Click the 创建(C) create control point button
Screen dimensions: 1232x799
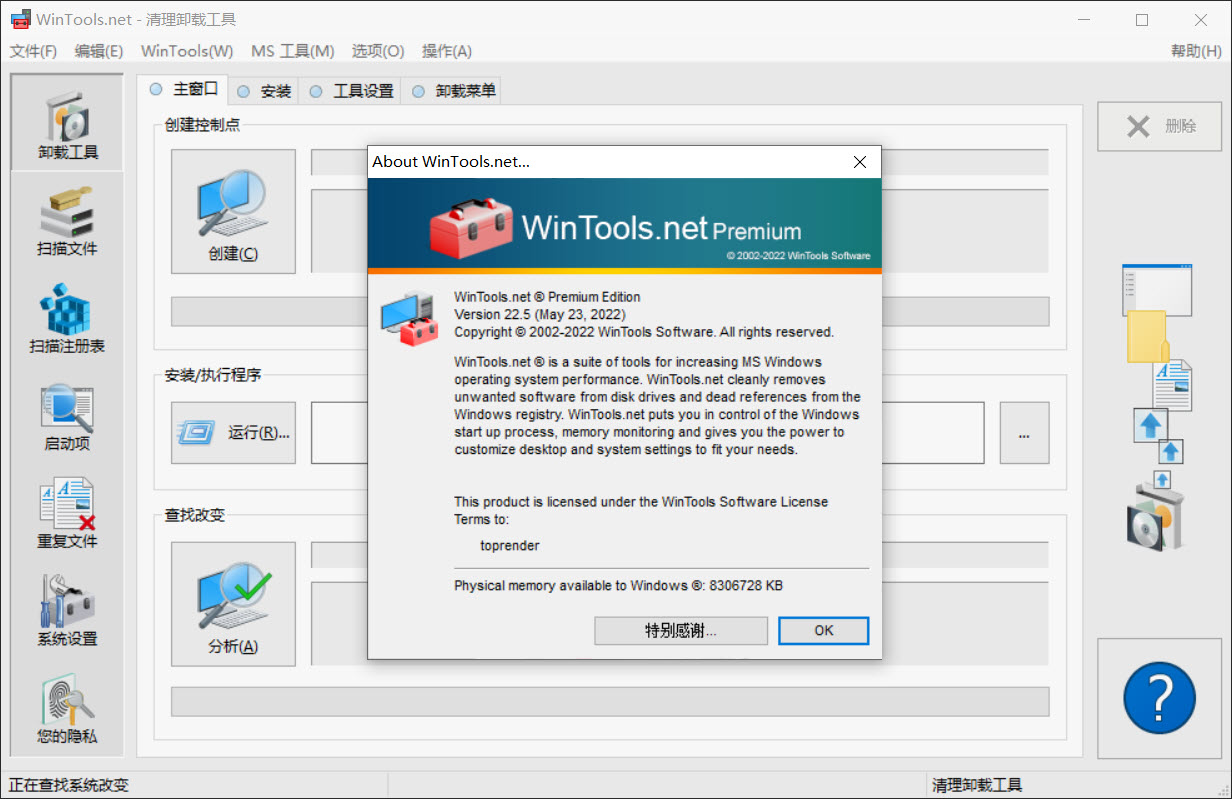coord(233,211)
